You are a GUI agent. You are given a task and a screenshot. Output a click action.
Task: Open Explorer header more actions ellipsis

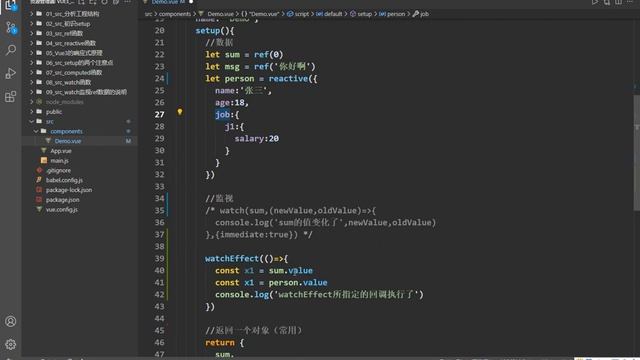(x=127, y=2)
